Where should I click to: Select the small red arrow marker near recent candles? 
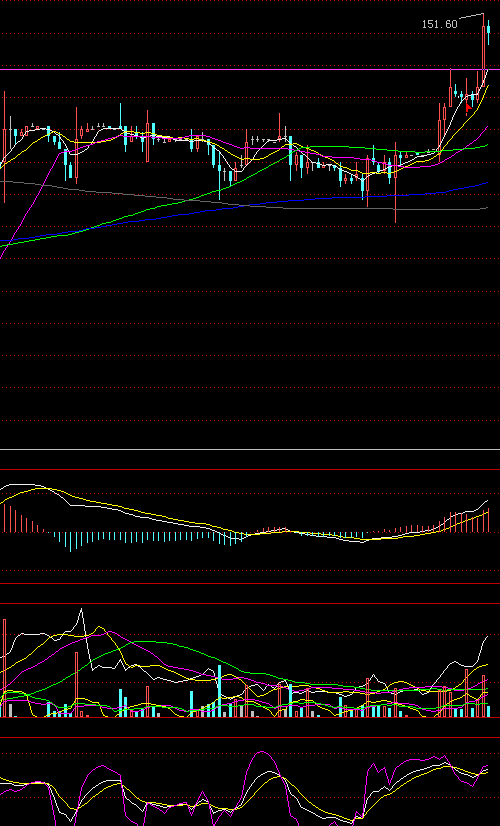(x=469, y=107)
